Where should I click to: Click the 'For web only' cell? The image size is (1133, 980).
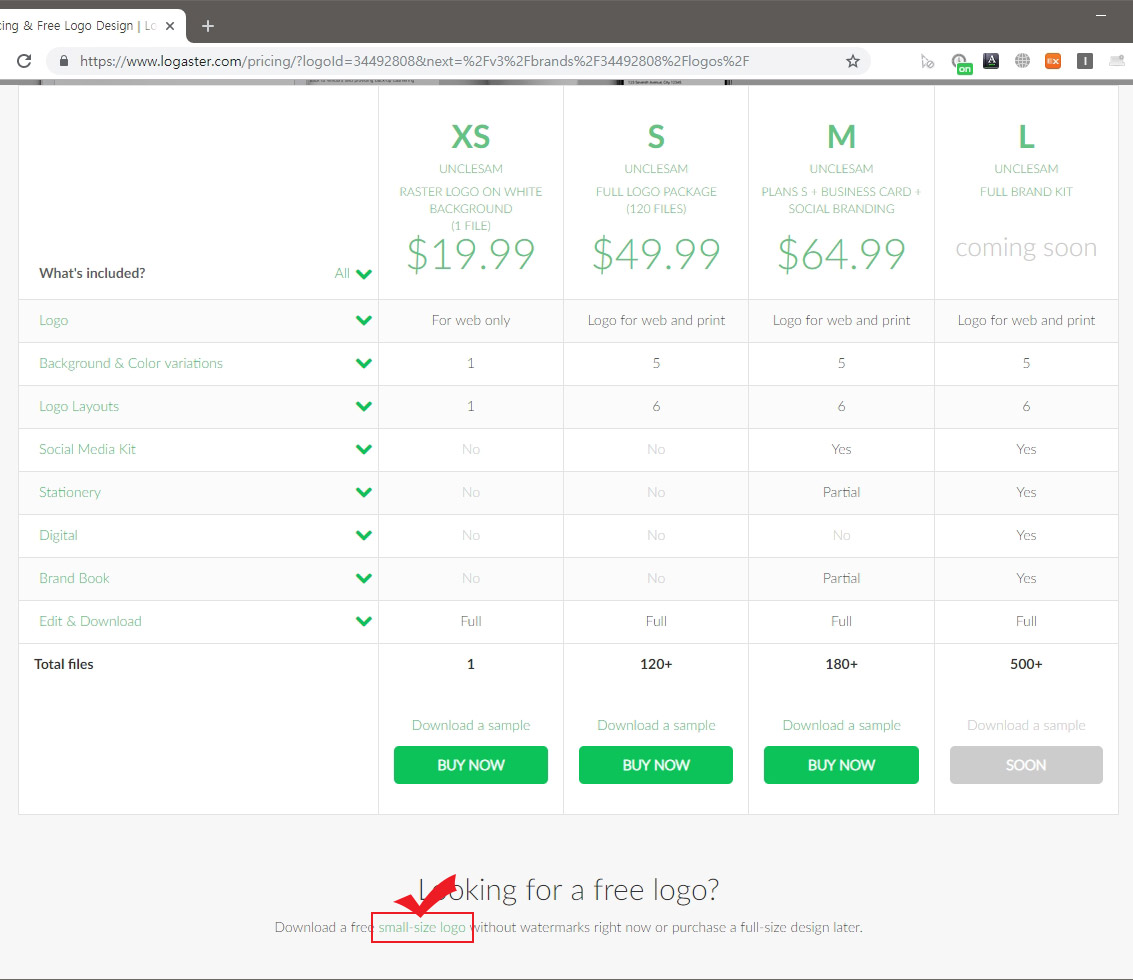(470, 320)
